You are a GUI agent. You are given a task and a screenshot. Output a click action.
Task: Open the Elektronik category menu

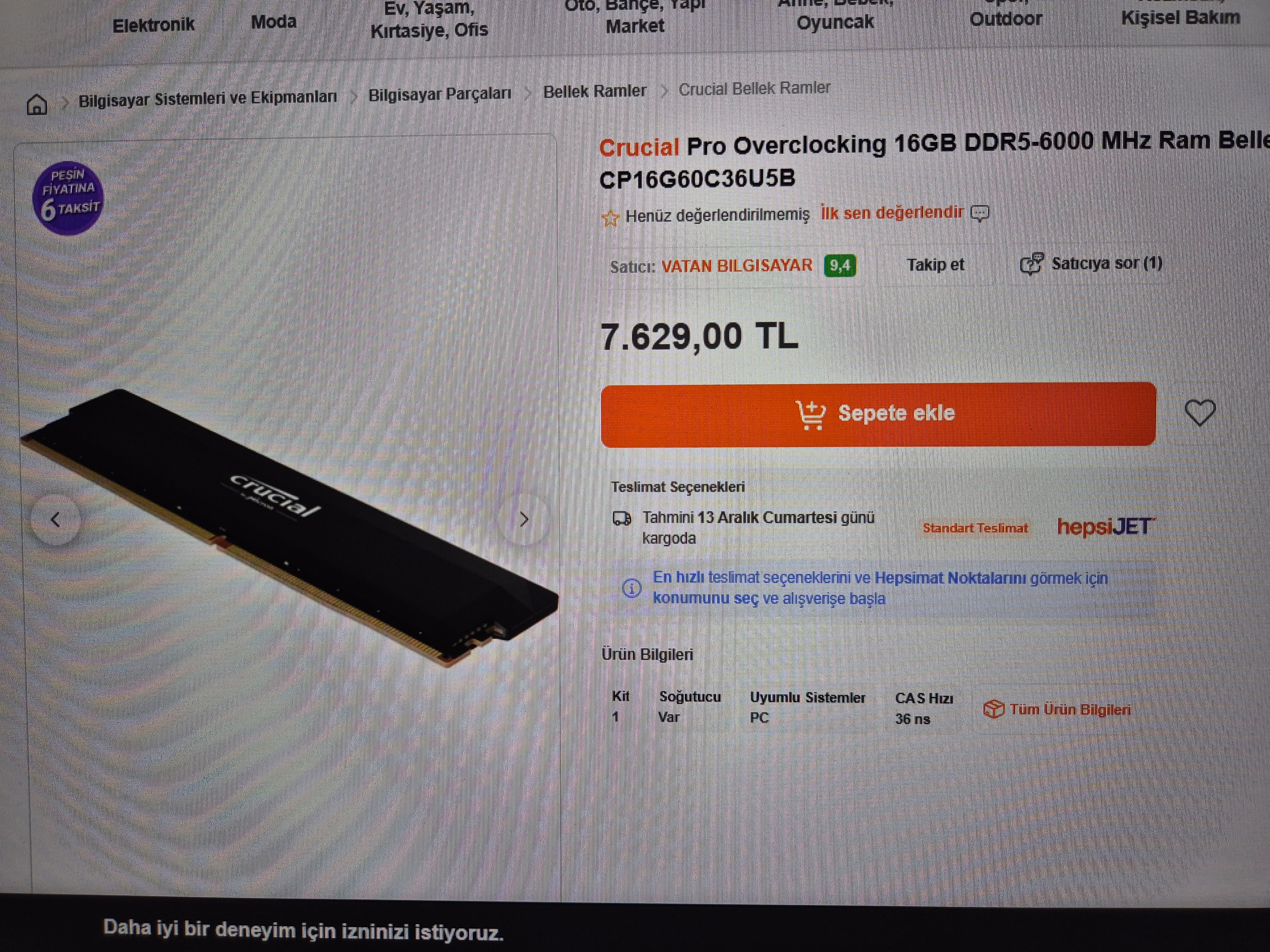[x=154, y=25]
